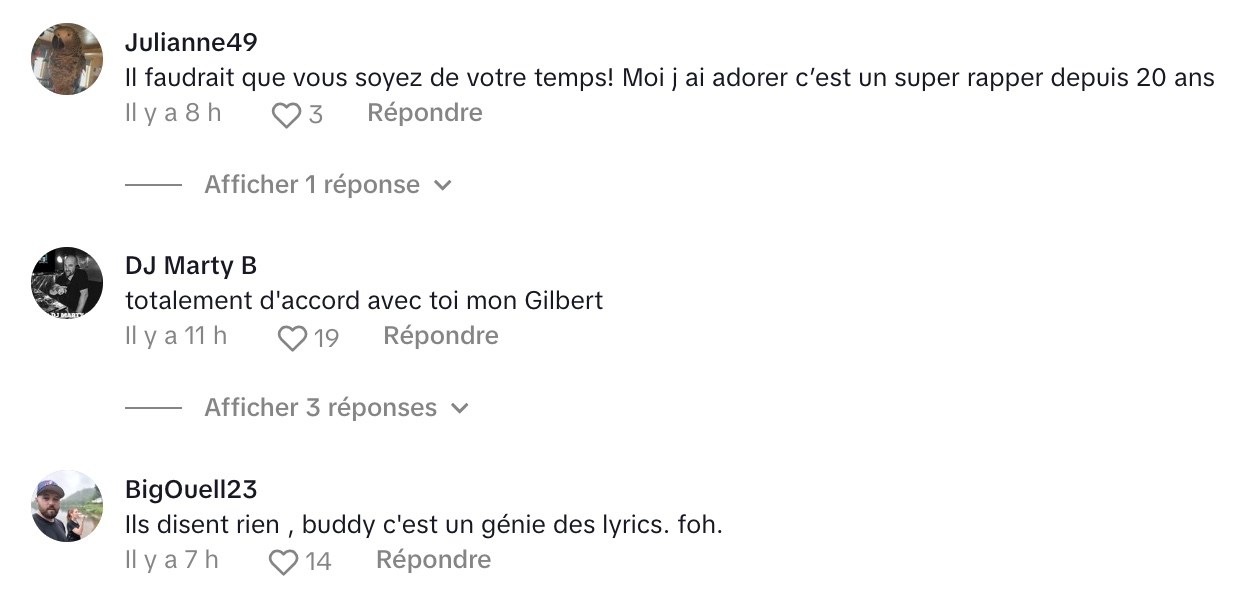The image size is (1256, 590).
Task: Choose Répondre below BigOuell23's comment
Action: [433, 560]
